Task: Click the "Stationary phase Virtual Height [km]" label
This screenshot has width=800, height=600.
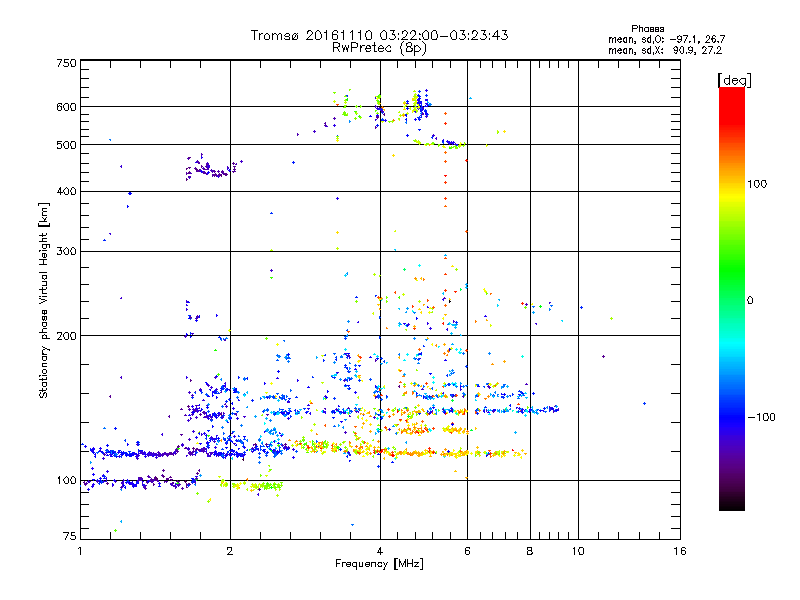Action: click(x=44, y=301)
